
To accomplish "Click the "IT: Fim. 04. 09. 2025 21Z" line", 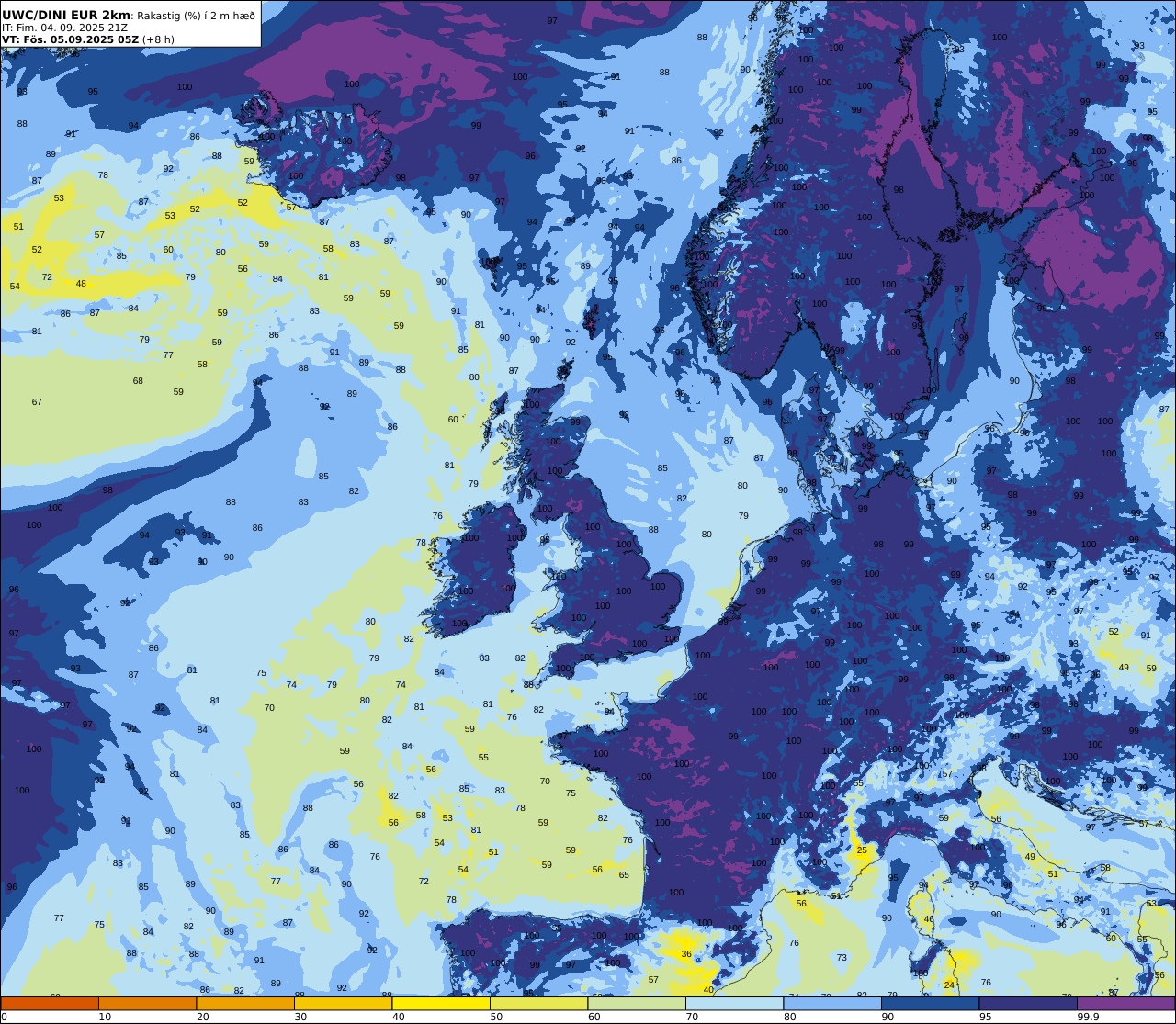I will 64,28.
